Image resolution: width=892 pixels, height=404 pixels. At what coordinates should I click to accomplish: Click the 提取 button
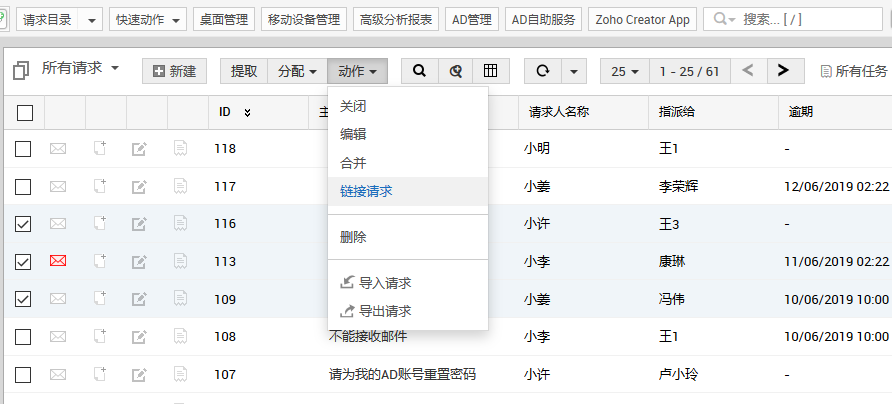coord(244,71)
